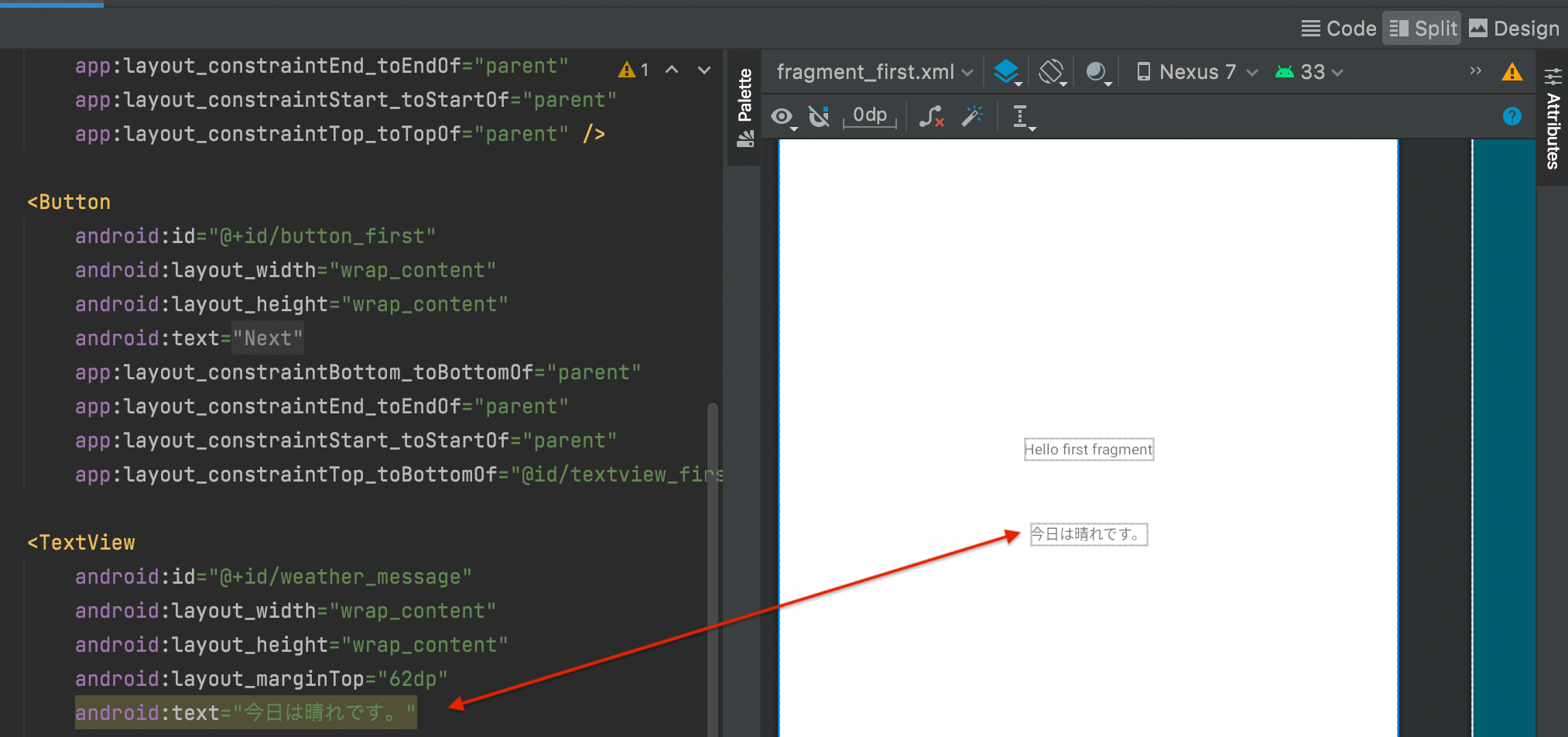Image resolution: width=1568 pixels, height=737 pixels.
Task: Open the guidelines menu icon
Action: pos(1023,117)
